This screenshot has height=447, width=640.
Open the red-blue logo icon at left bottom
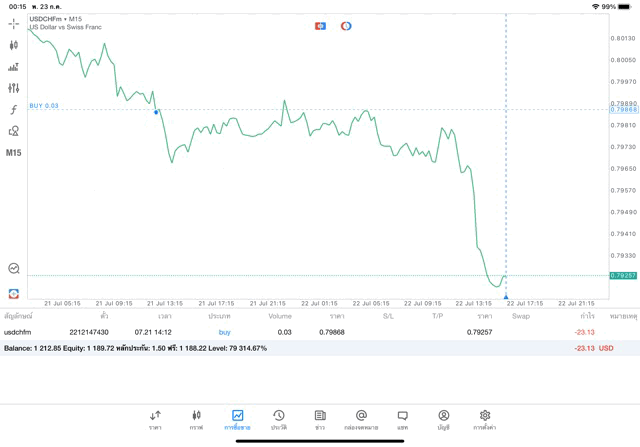point(13,294)
